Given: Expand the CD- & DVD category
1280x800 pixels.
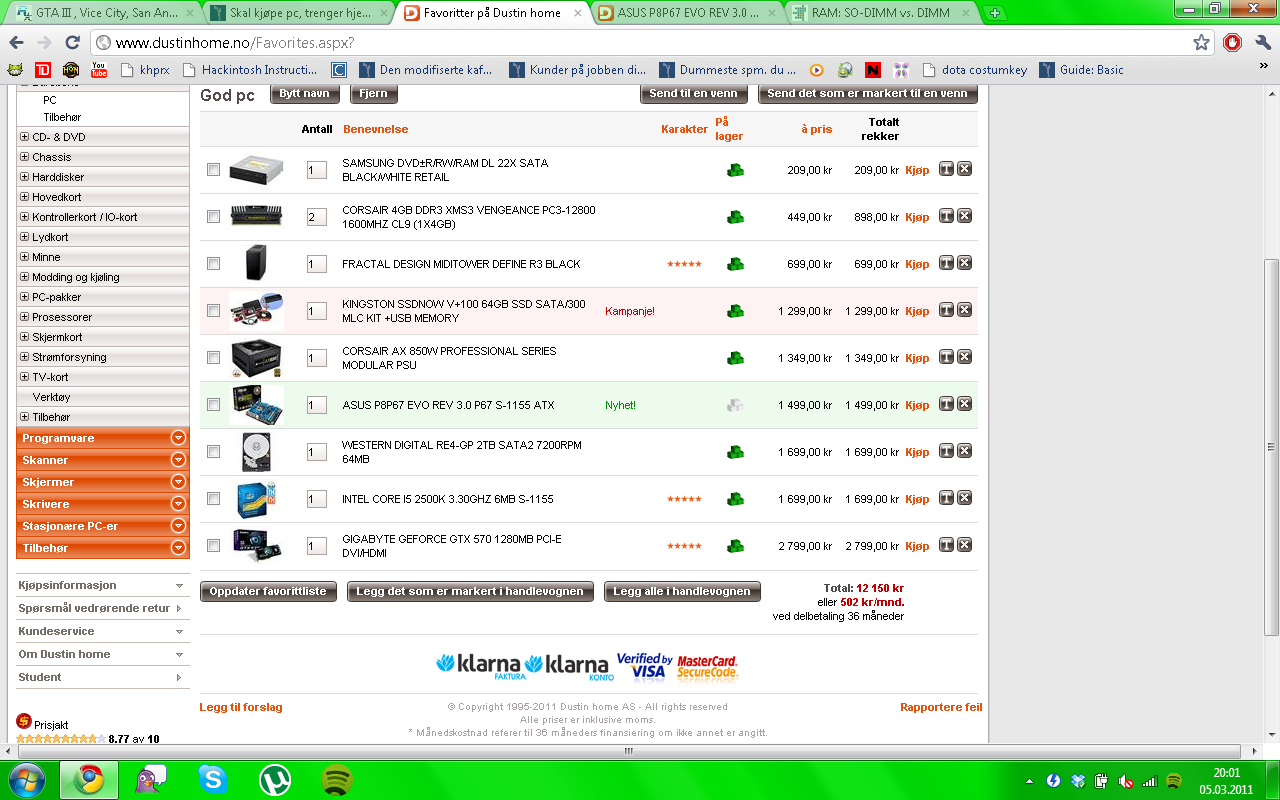Looking at the screenshot, I should 24,137.
